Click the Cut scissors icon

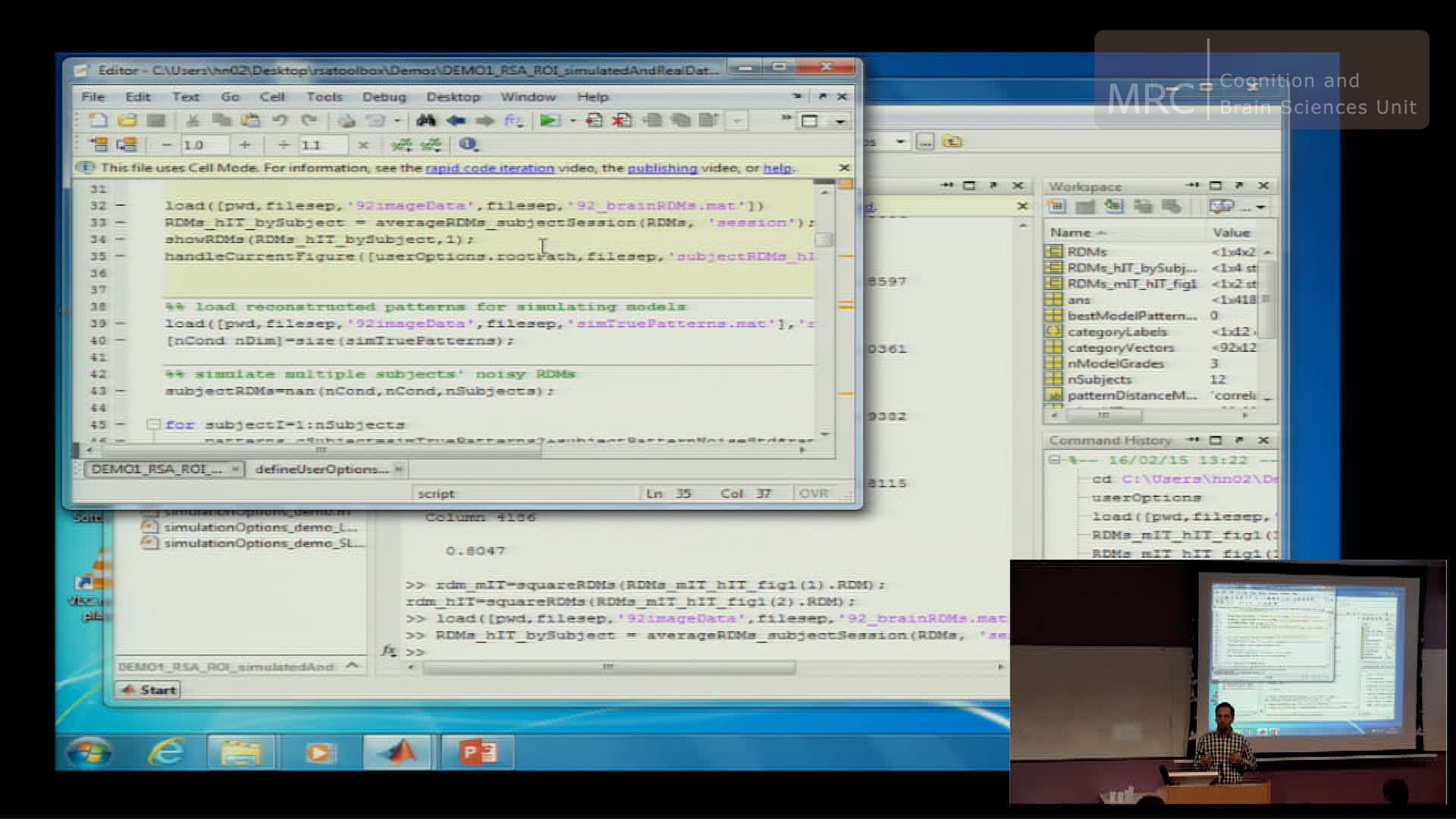[x=193, y=121]
